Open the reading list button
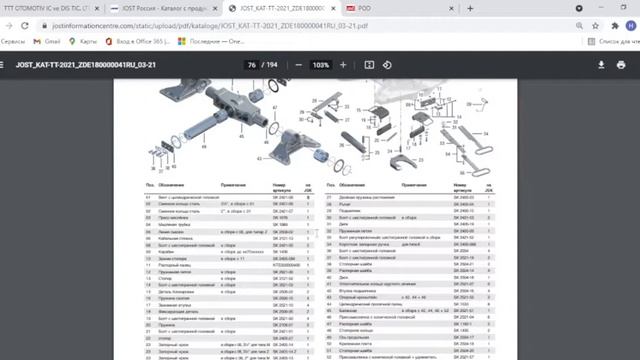 click(613, 41)
